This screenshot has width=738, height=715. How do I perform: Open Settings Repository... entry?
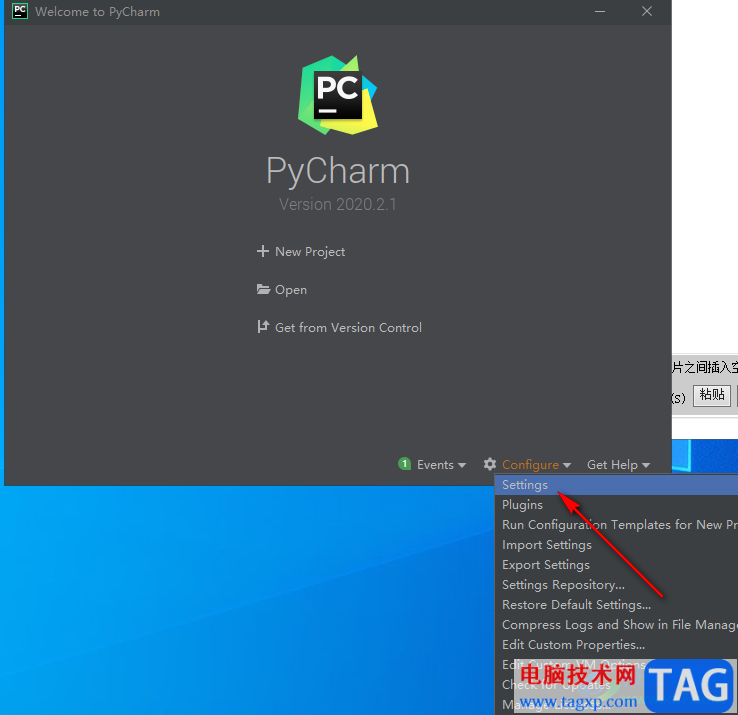click(616, 585)
